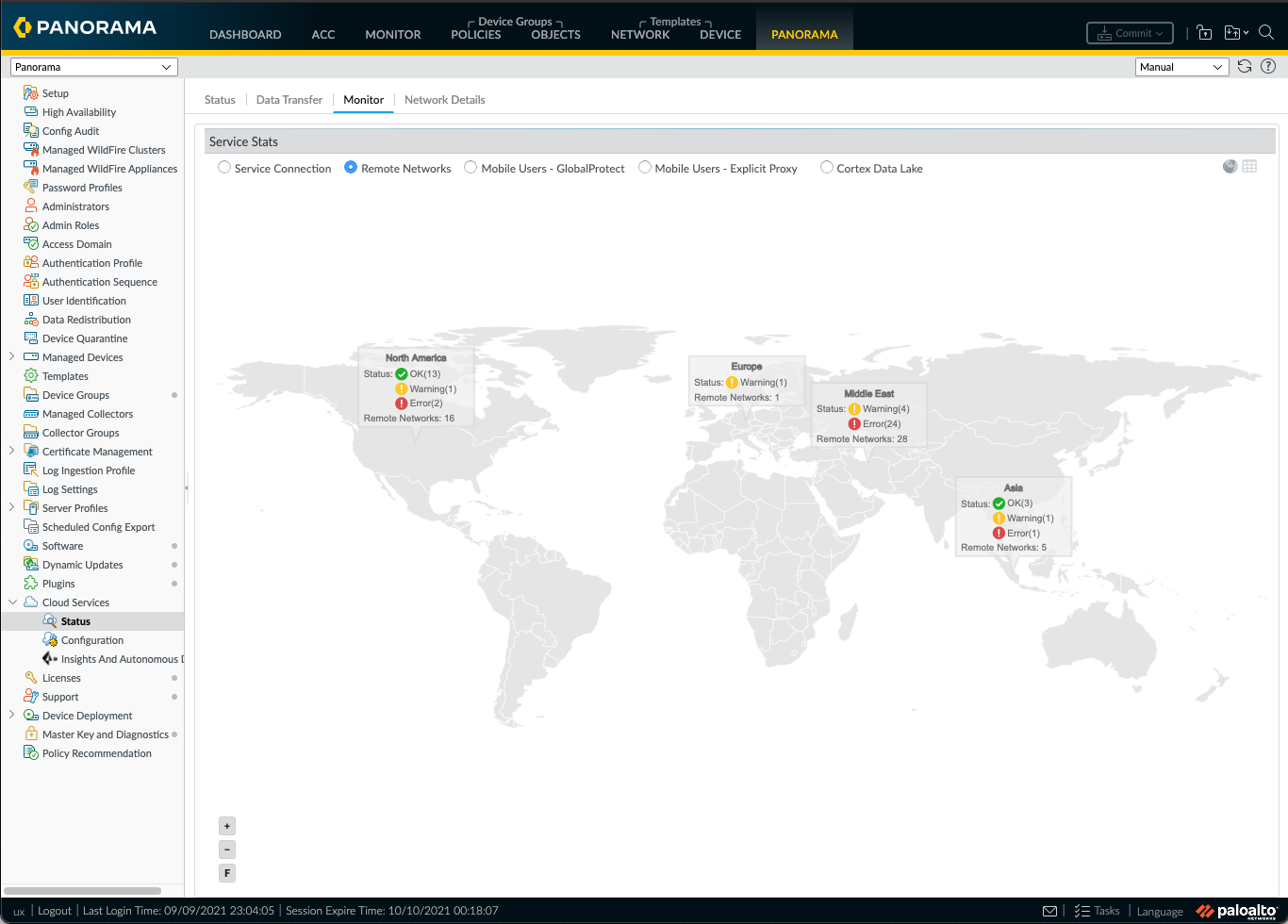Go to the DASHBOARD tab
This screenshot has width=1288, height=924.
(x=245, y=34)
